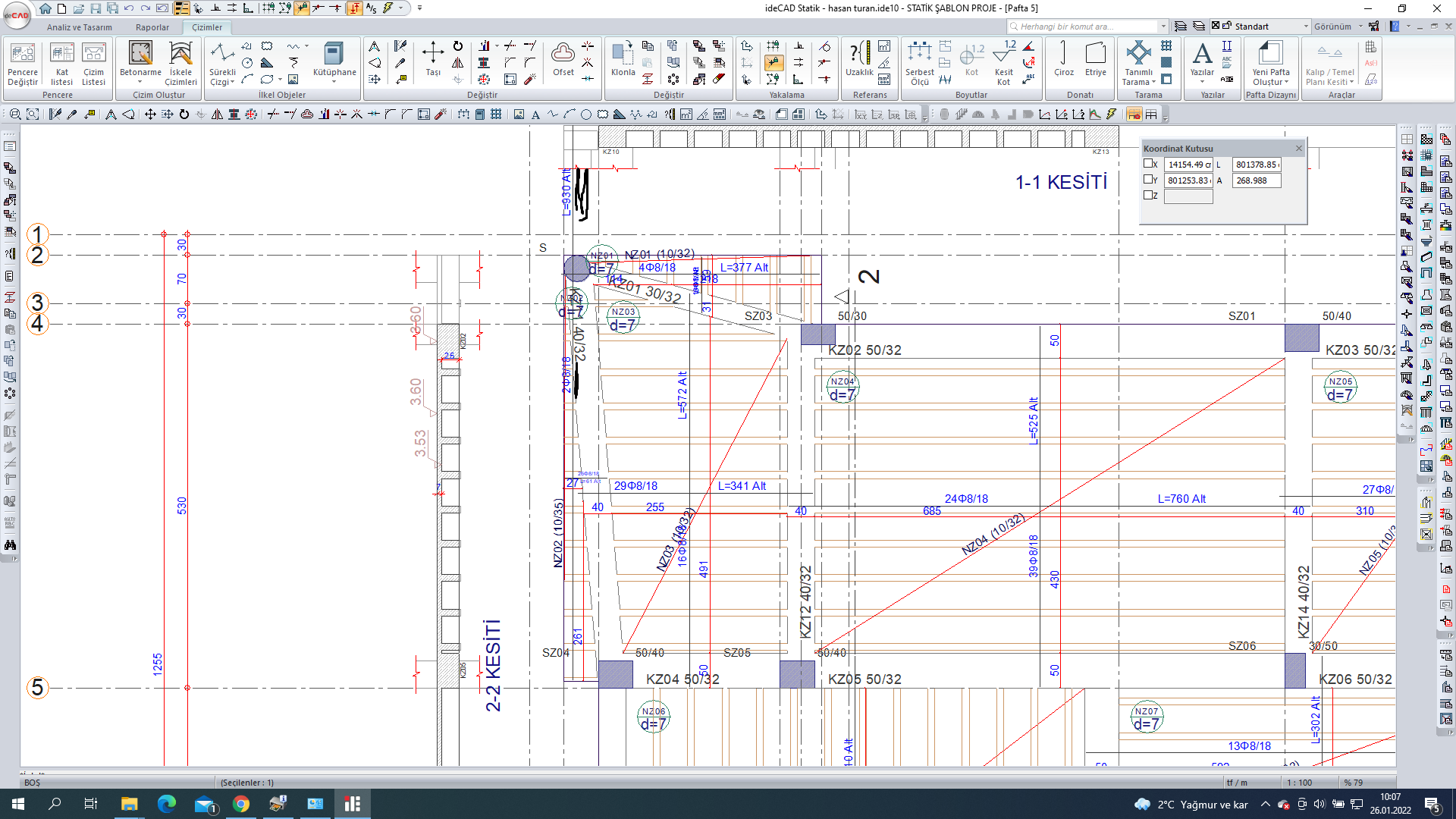The height and width of the screenshot is (819, 1456).
Task: Click the save icon in quick access toolbar
Action: point(96,8)
